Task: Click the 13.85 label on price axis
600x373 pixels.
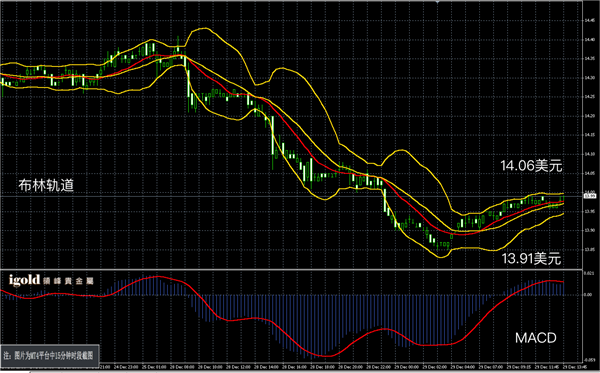Action: 589,250
